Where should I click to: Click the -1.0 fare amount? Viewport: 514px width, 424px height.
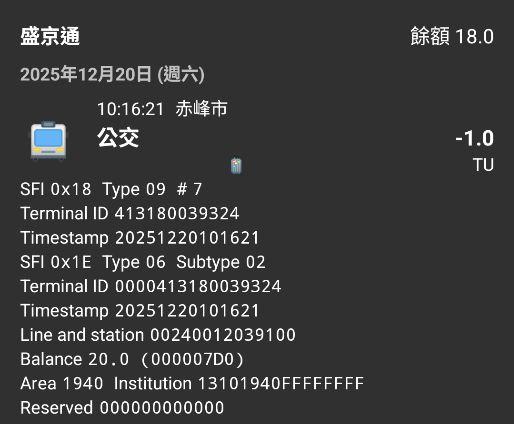[x=474, y=138]
